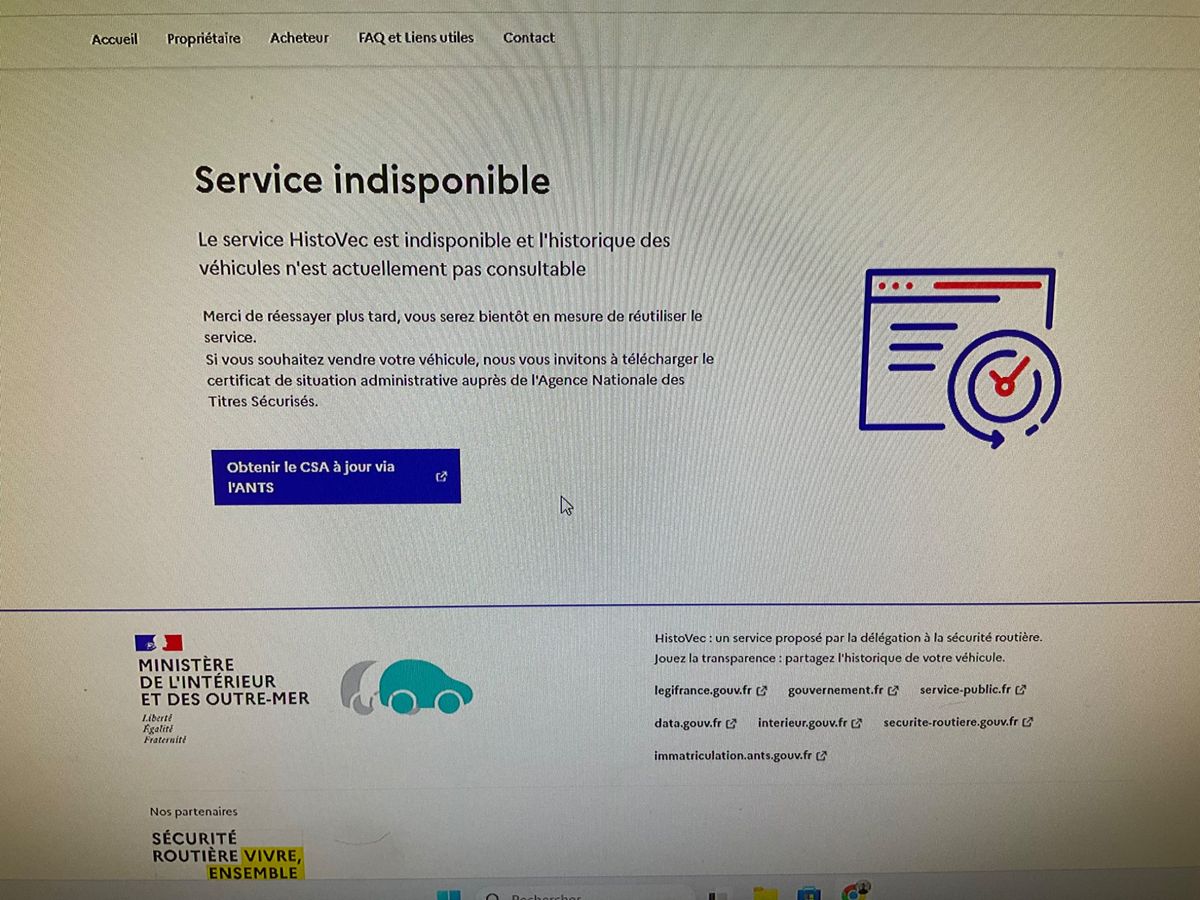Image resolution: width=1200 pixels, height=900 pixels.
Task: Open the legifrance.gouv.fr link
Action: (703, 690)
